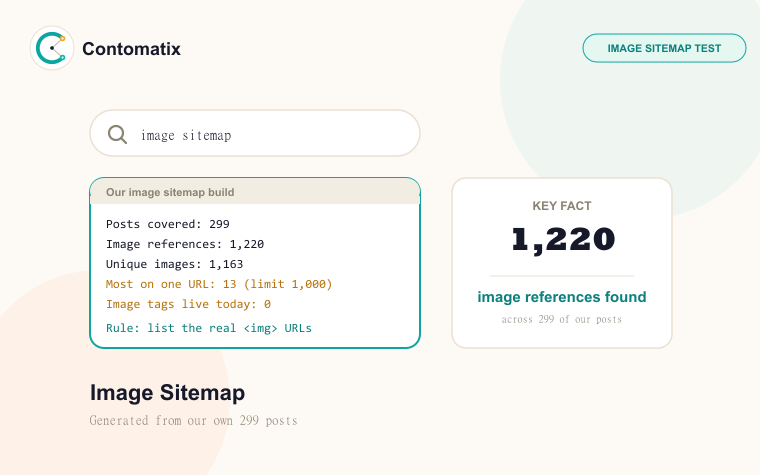The width and height of the screenshot is (760, 475).
Task: Select the 'Our image sitemap build' header
Action: pos(255,192)
